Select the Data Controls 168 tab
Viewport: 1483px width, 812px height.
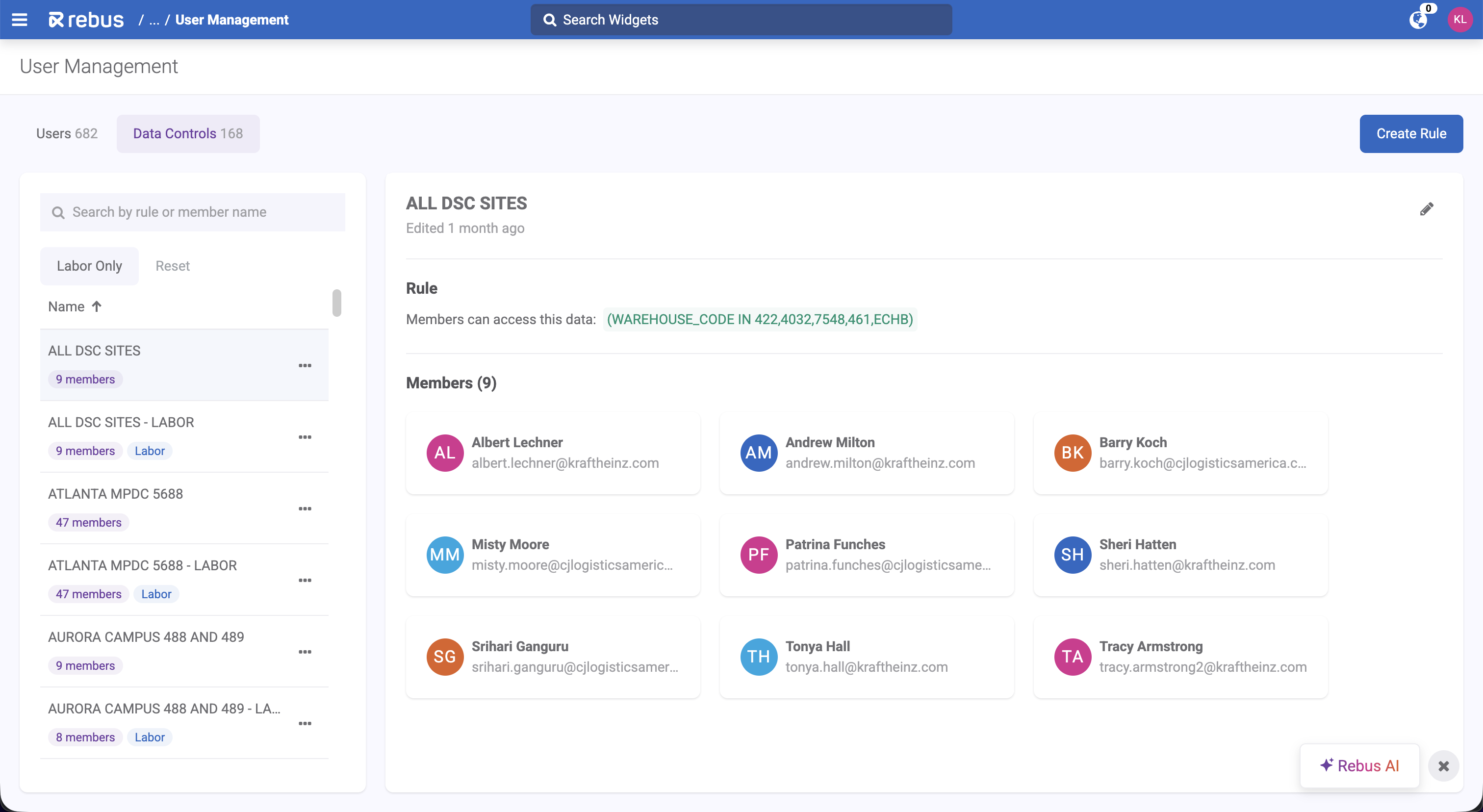[188, 133]
